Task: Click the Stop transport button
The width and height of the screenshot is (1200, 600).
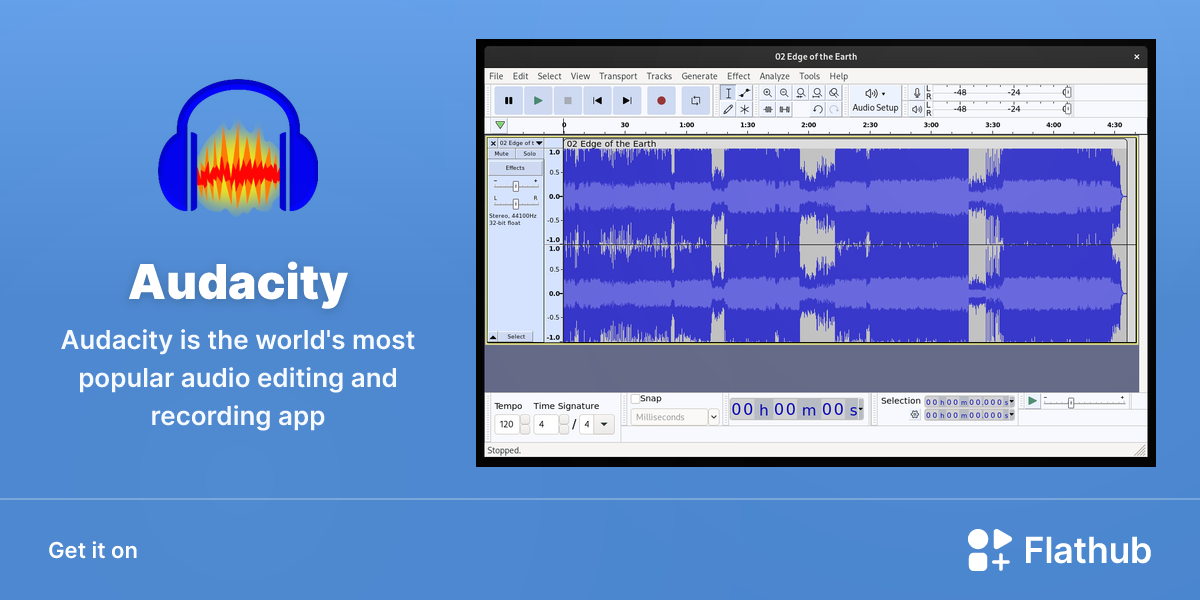Action: (x=568, y=100)
